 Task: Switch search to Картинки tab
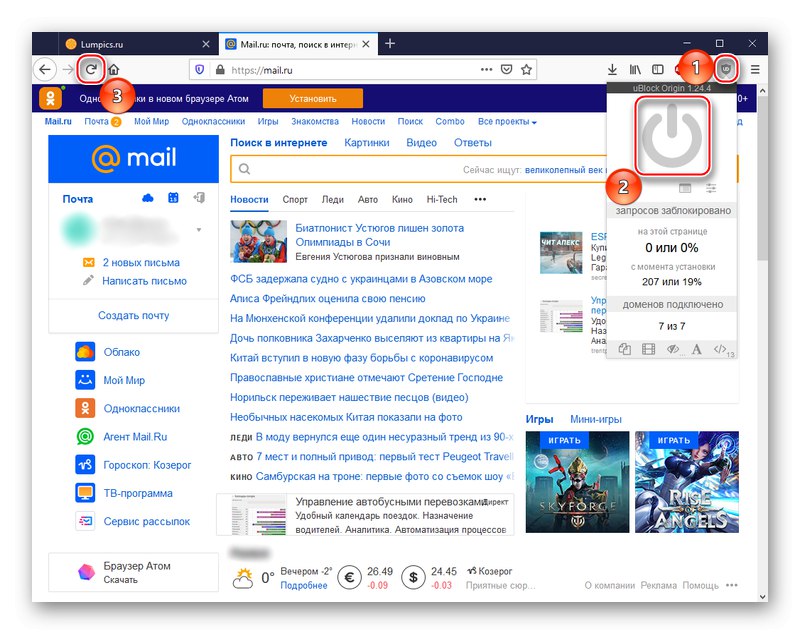tap(367, 143)
